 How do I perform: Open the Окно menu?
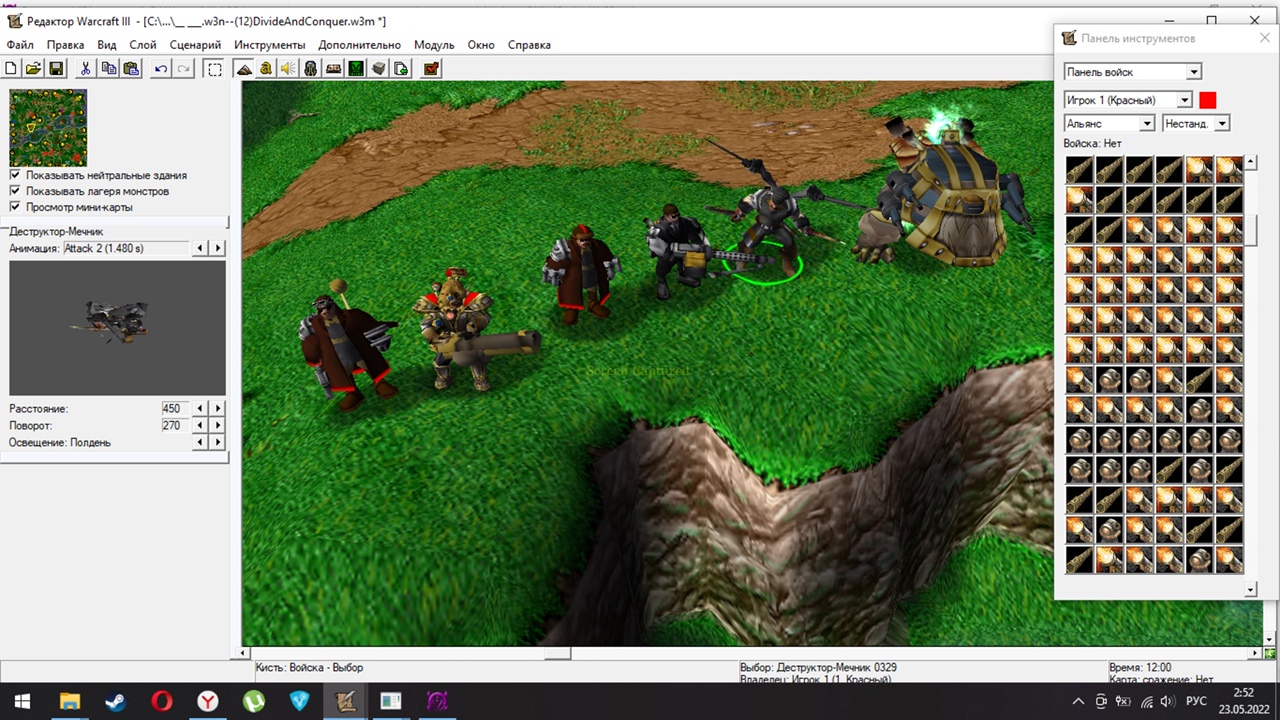(x=481, y=45)
